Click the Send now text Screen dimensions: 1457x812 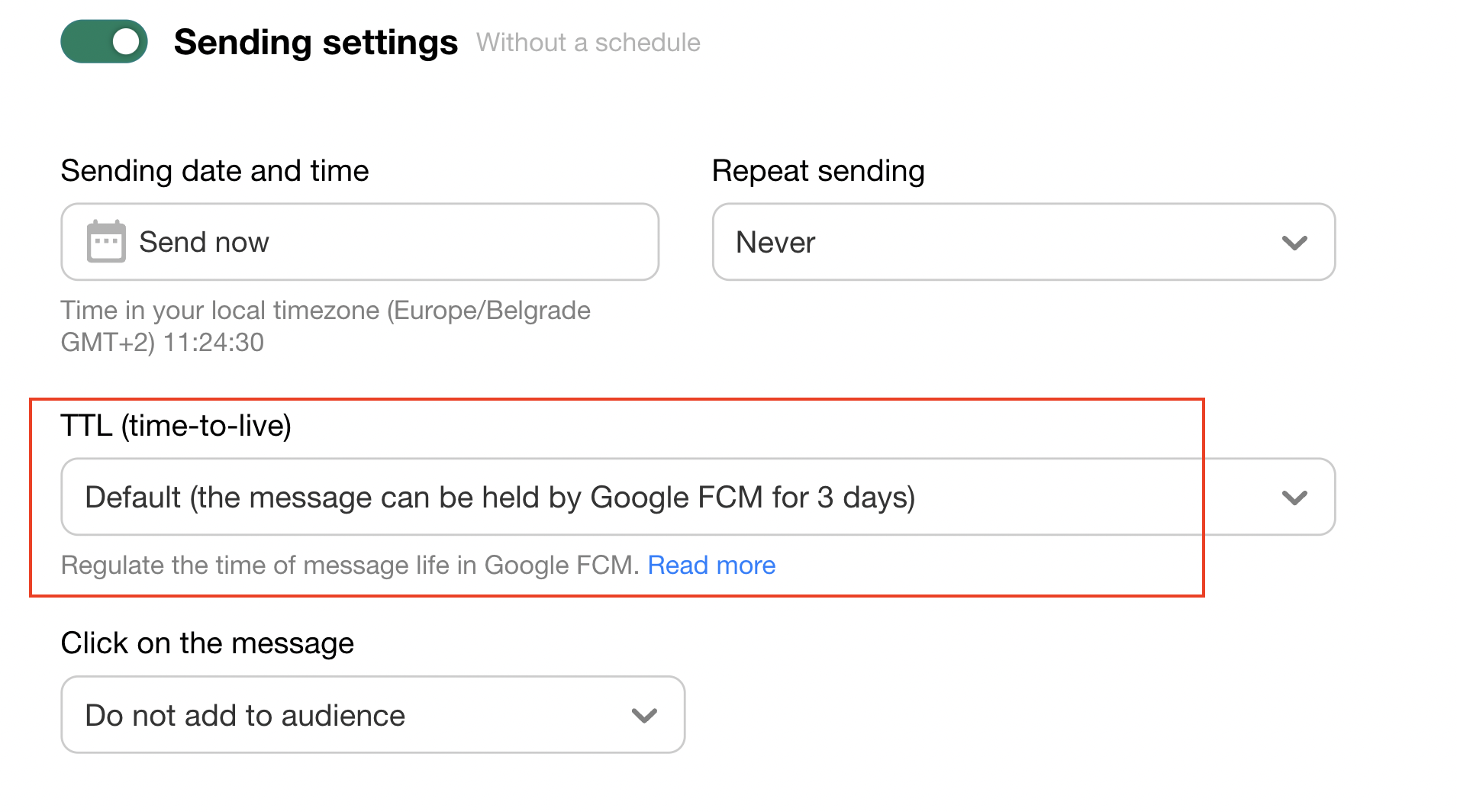click(x=204, y=243)
